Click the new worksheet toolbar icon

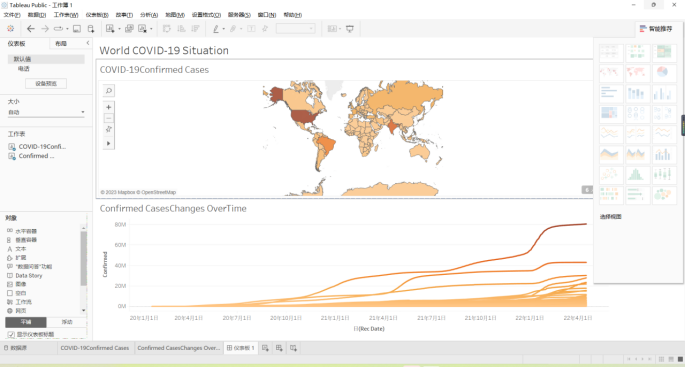tap(110, 29)
